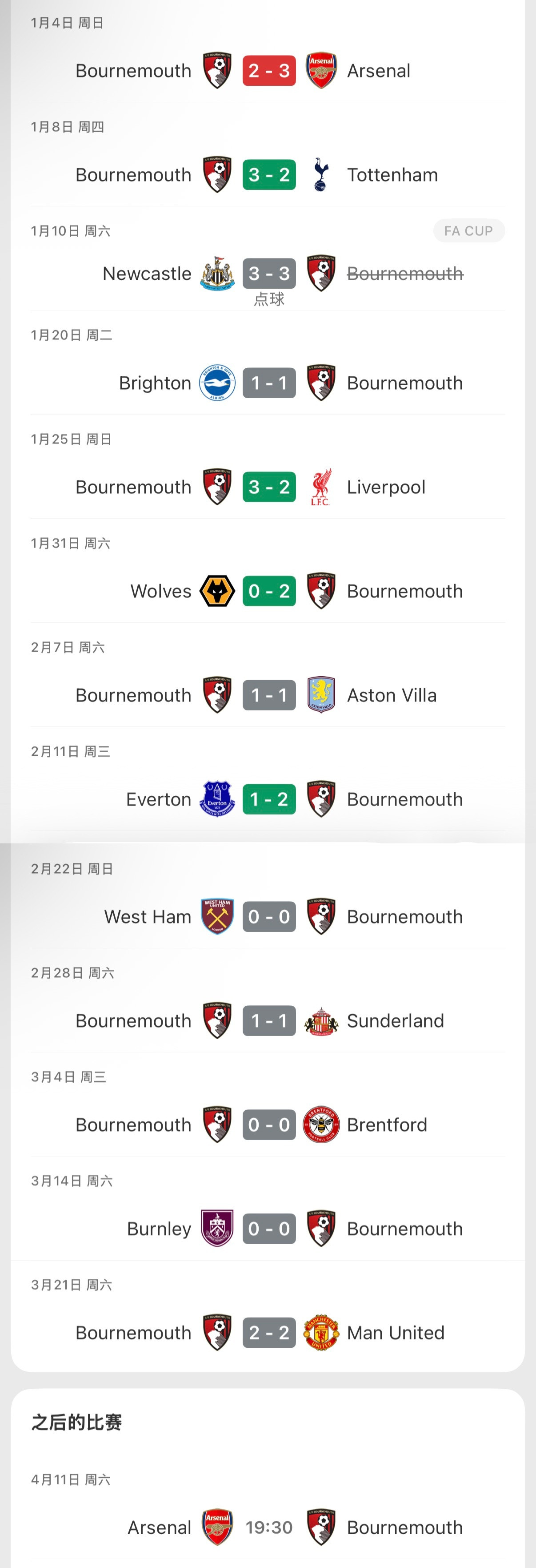Screen dimensions: 536x1568
Task: Open the 2 - 3 score against Arsenal
Action: tap(269, 71)
